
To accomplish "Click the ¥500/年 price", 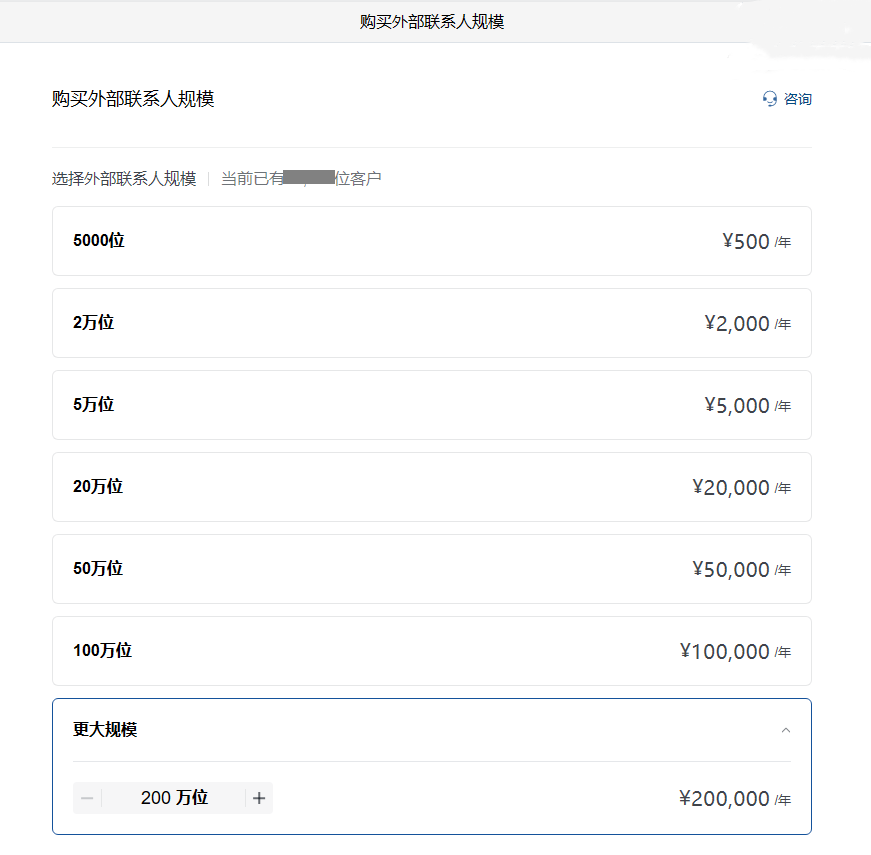I will [755, 241].
